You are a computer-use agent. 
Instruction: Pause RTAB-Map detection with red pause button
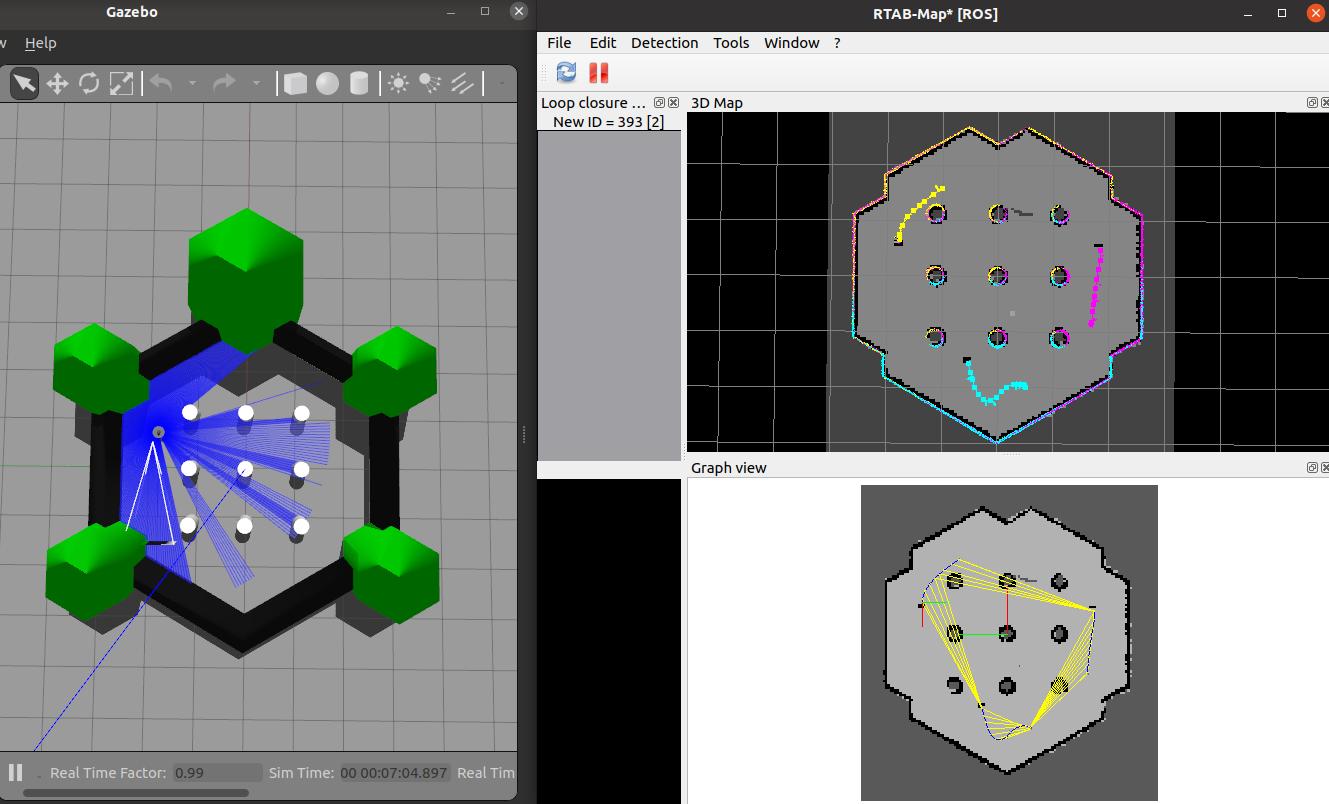(x=598, y=72)
